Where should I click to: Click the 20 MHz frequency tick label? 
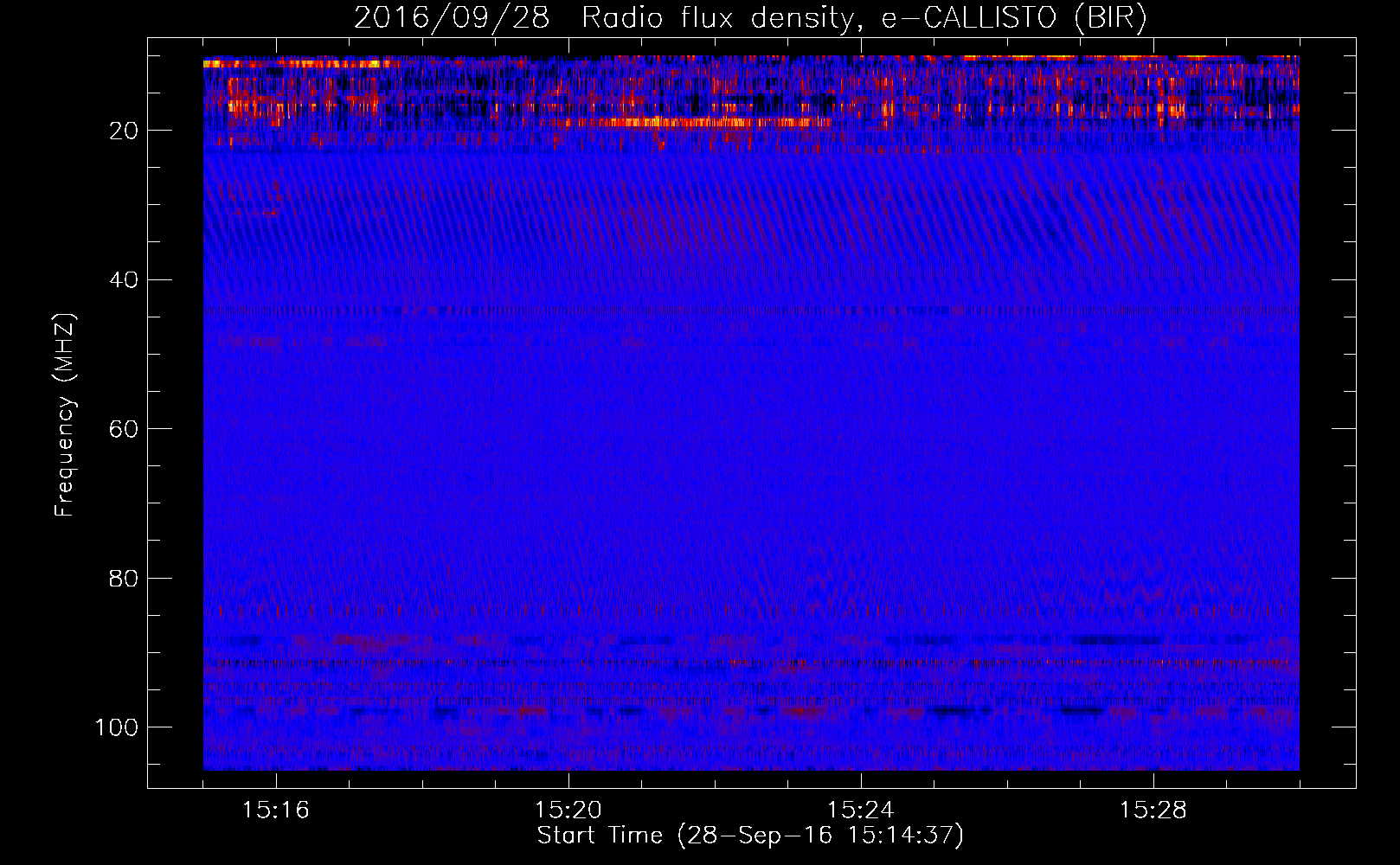point(124,131)
